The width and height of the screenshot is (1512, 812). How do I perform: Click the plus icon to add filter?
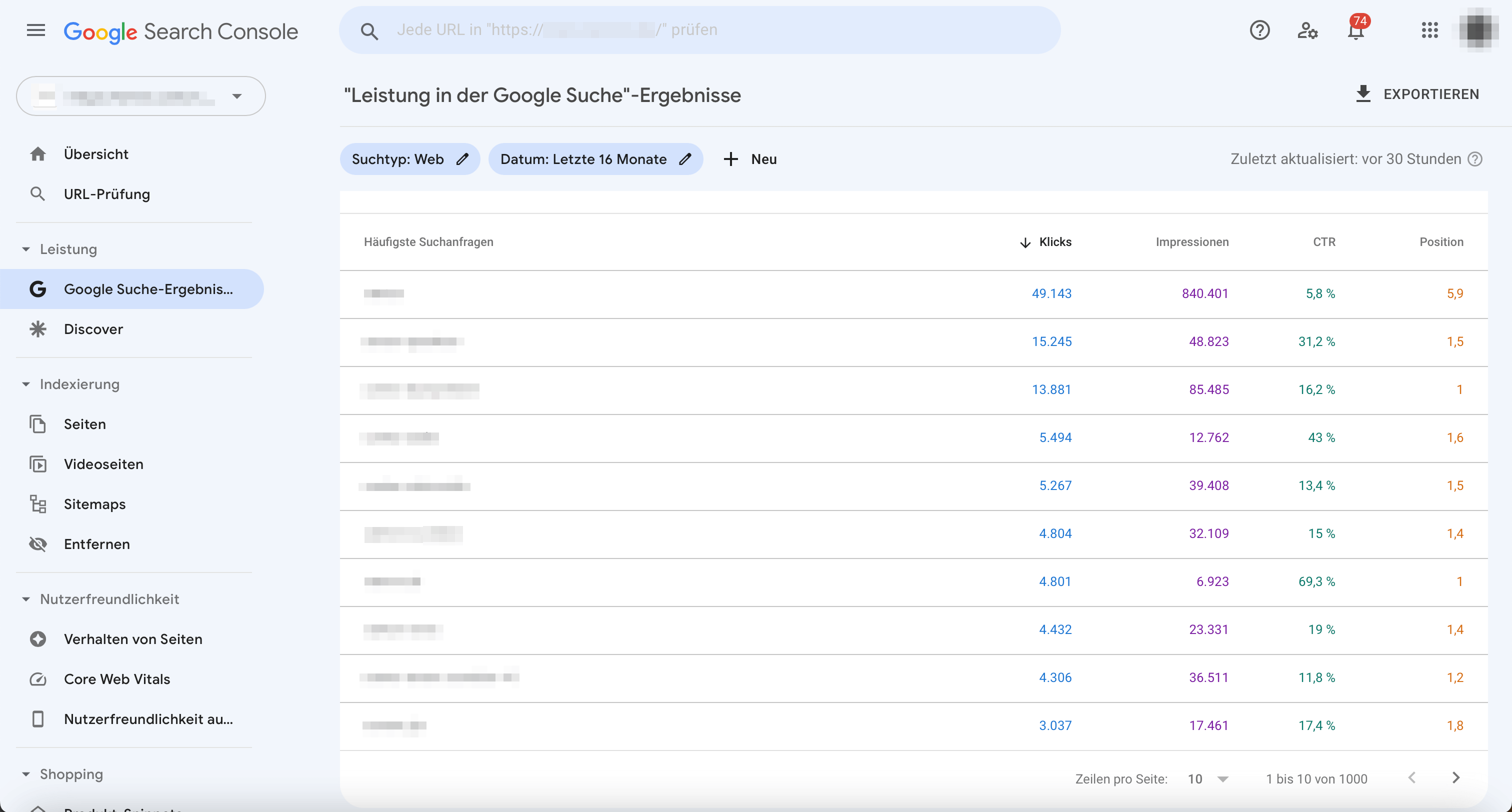(730, 159)
